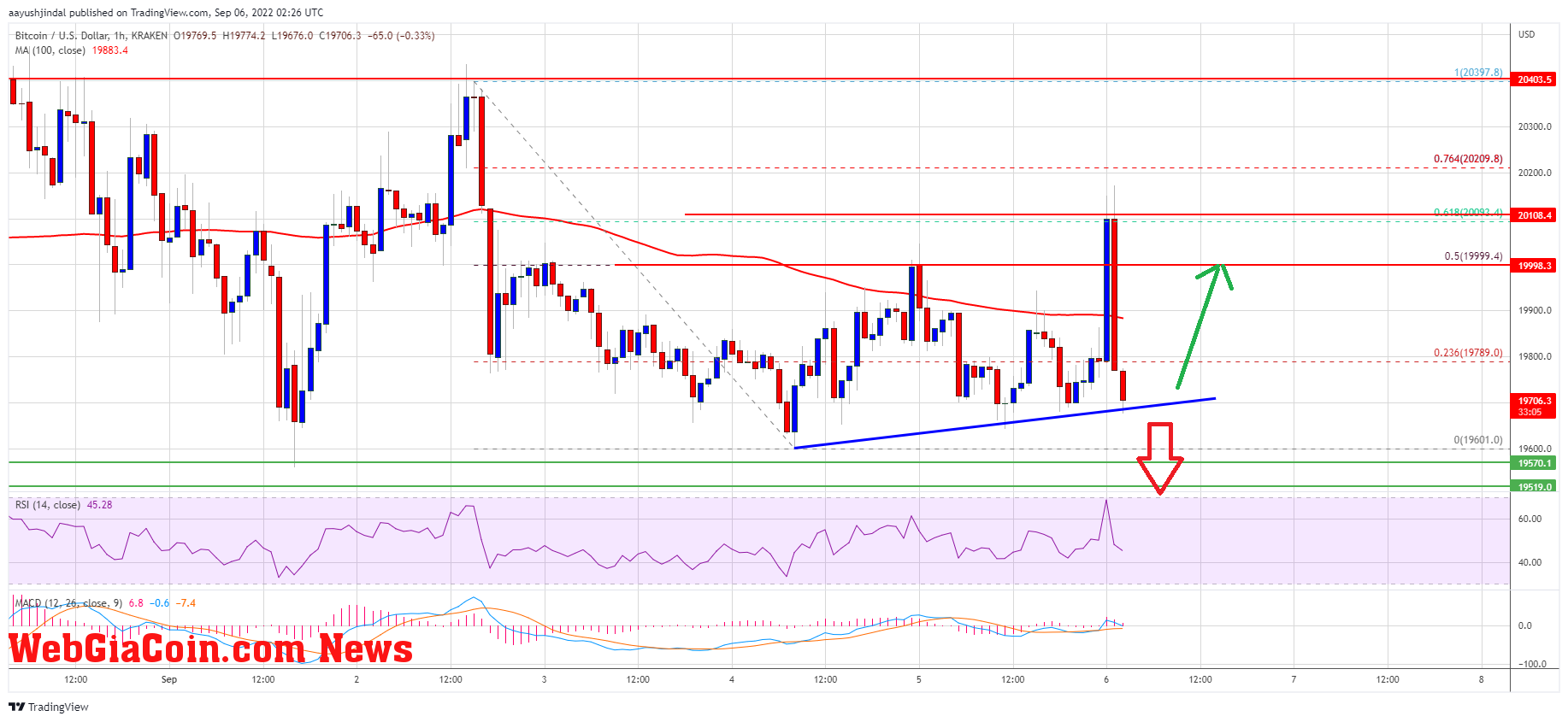The height and width of the screenshot is (722, 1568).
Task: Click the Fibonacci level label 0(19601.0)
Action: tap(1478, 440)
